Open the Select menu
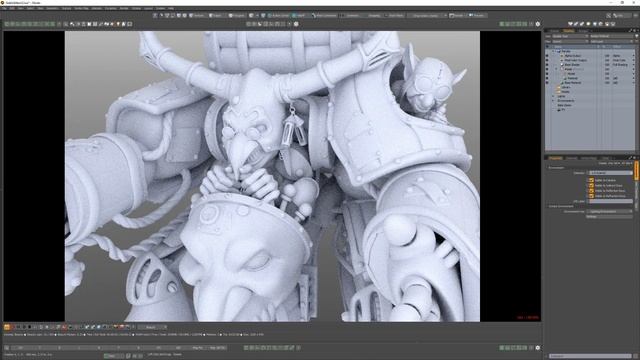The image size is (640, 360). pyautogui.click(x=30, y=8)
